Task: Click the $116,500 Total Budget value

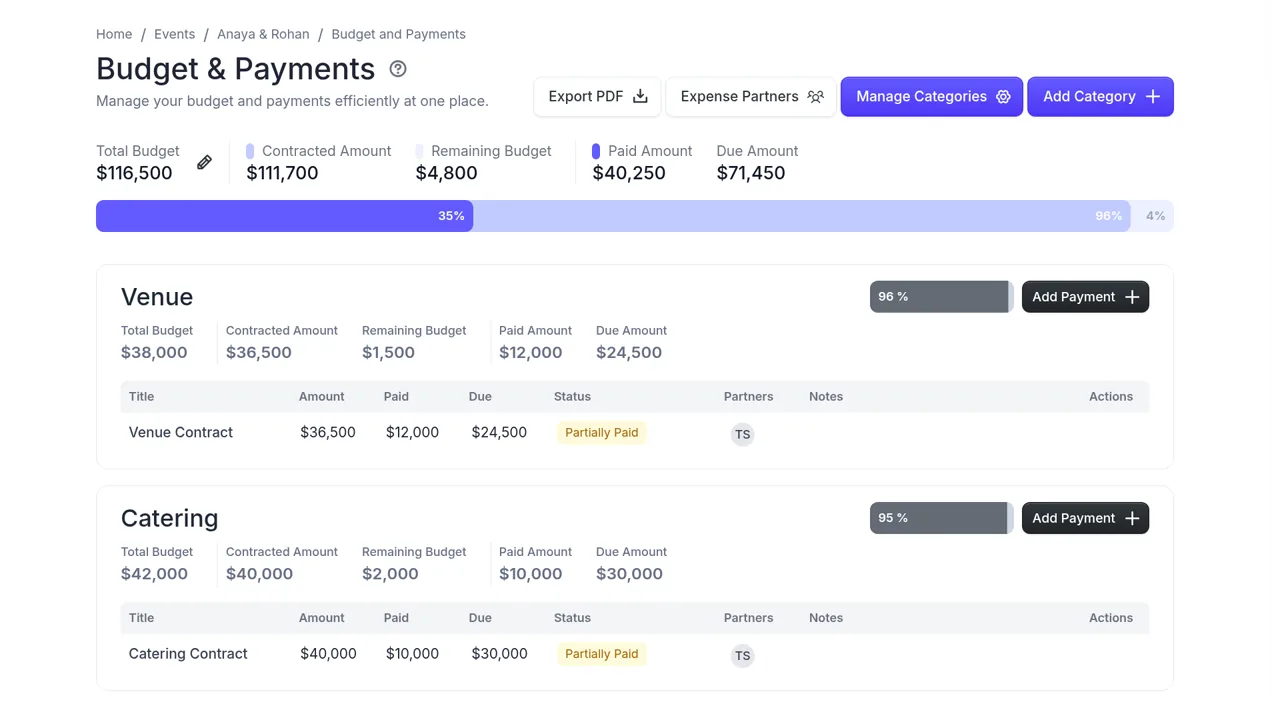Action: 134,173
